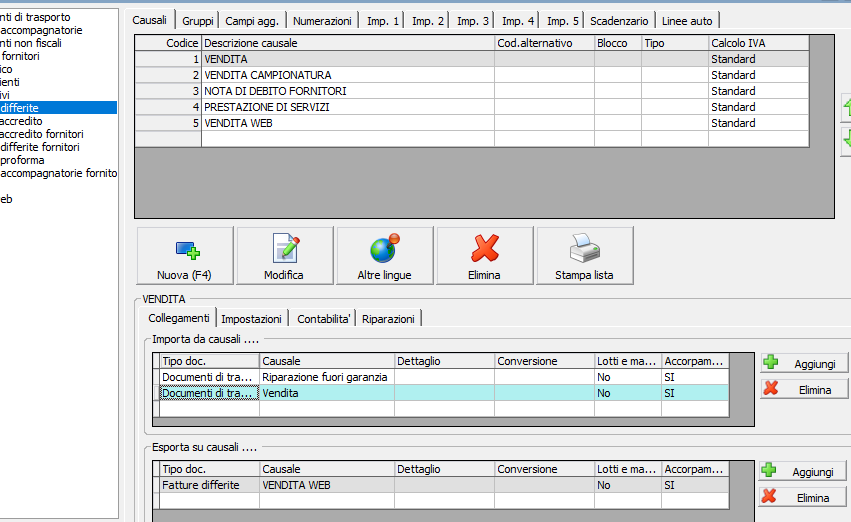Click green up arrow beside causali grid

point(847,107)
